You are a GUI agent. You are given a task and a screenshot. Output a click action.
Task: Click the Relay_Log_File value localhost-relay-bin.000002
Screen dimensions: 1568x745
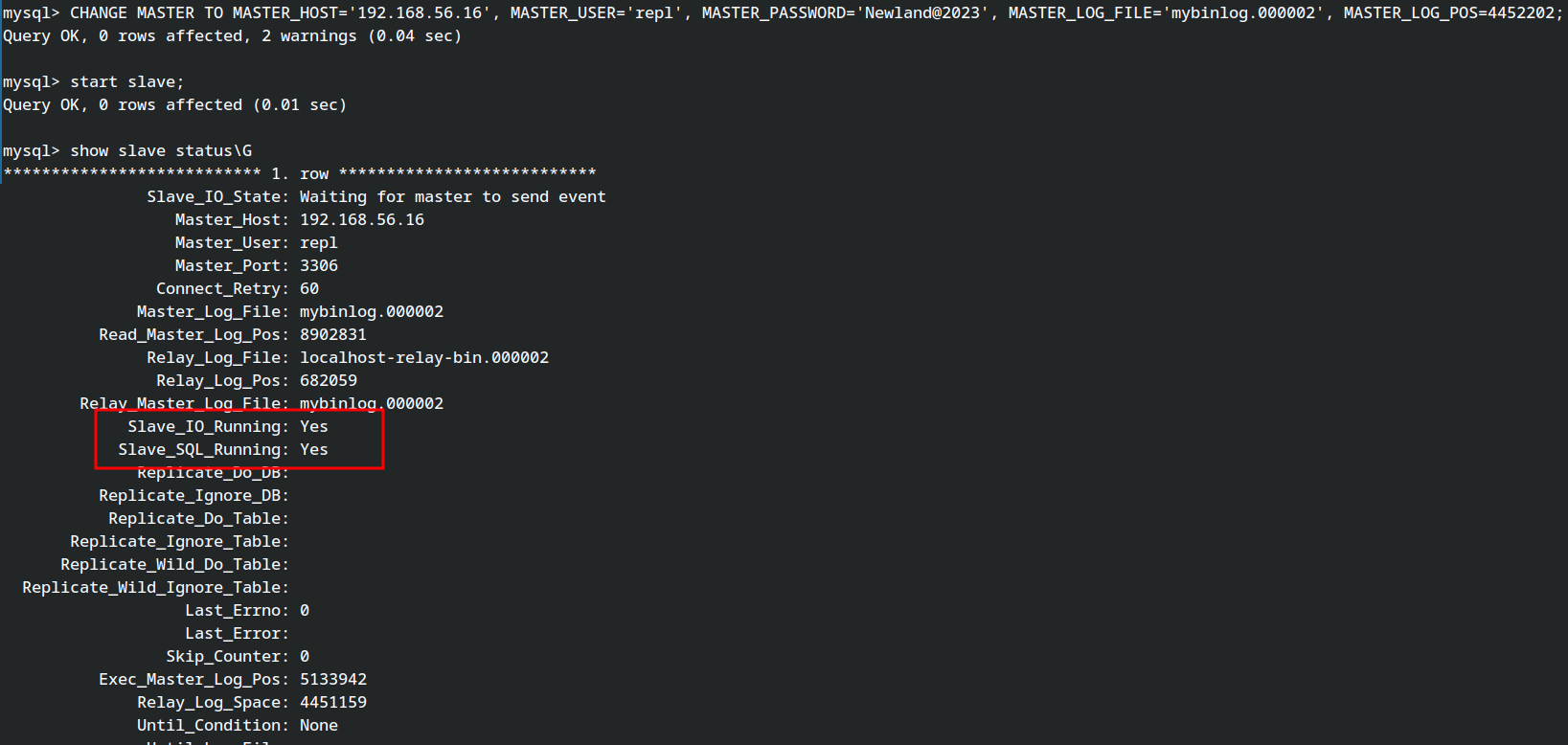[424, 358]
